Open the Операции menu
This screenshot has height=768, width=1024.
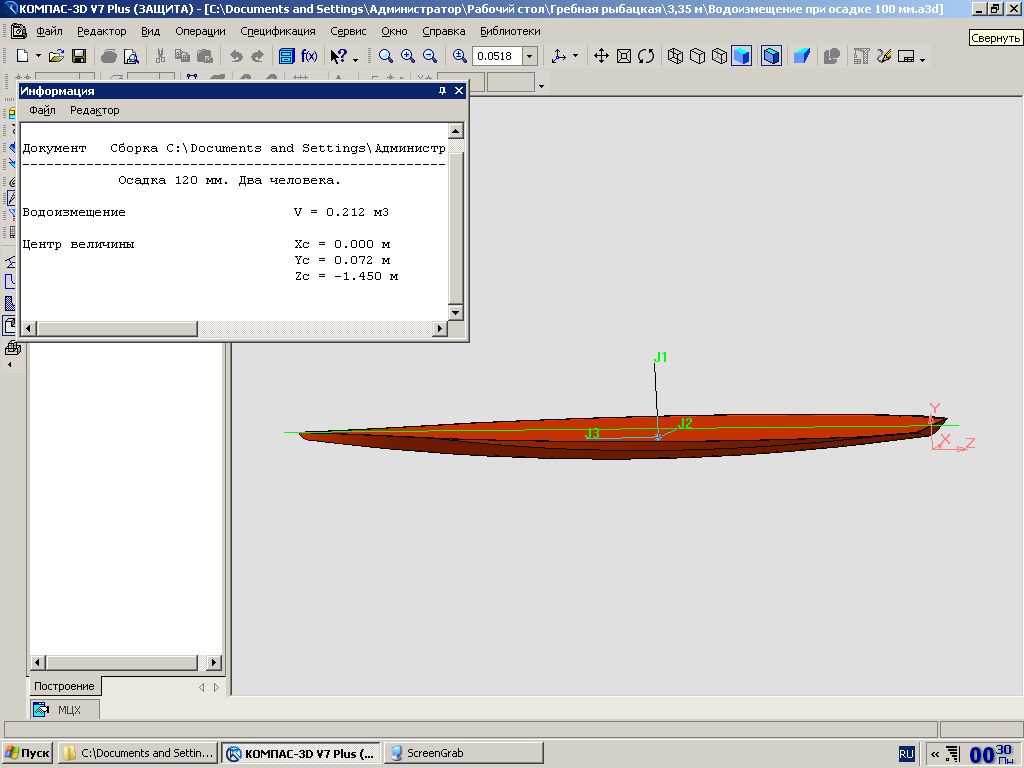click(200, 31)
